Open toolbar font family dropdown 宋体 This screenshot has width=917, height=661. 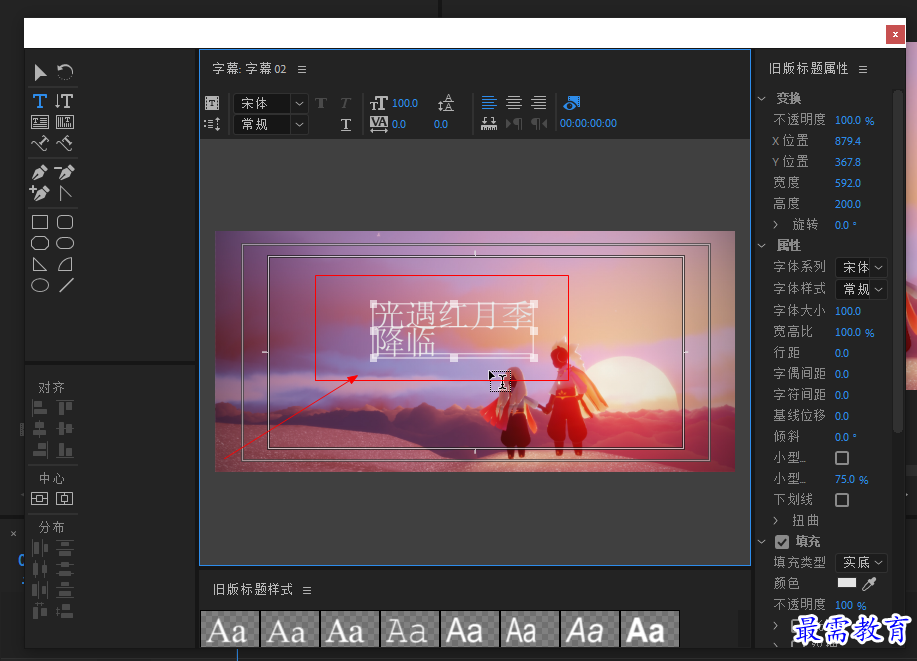pyautogui.click(x=270, y=104)
